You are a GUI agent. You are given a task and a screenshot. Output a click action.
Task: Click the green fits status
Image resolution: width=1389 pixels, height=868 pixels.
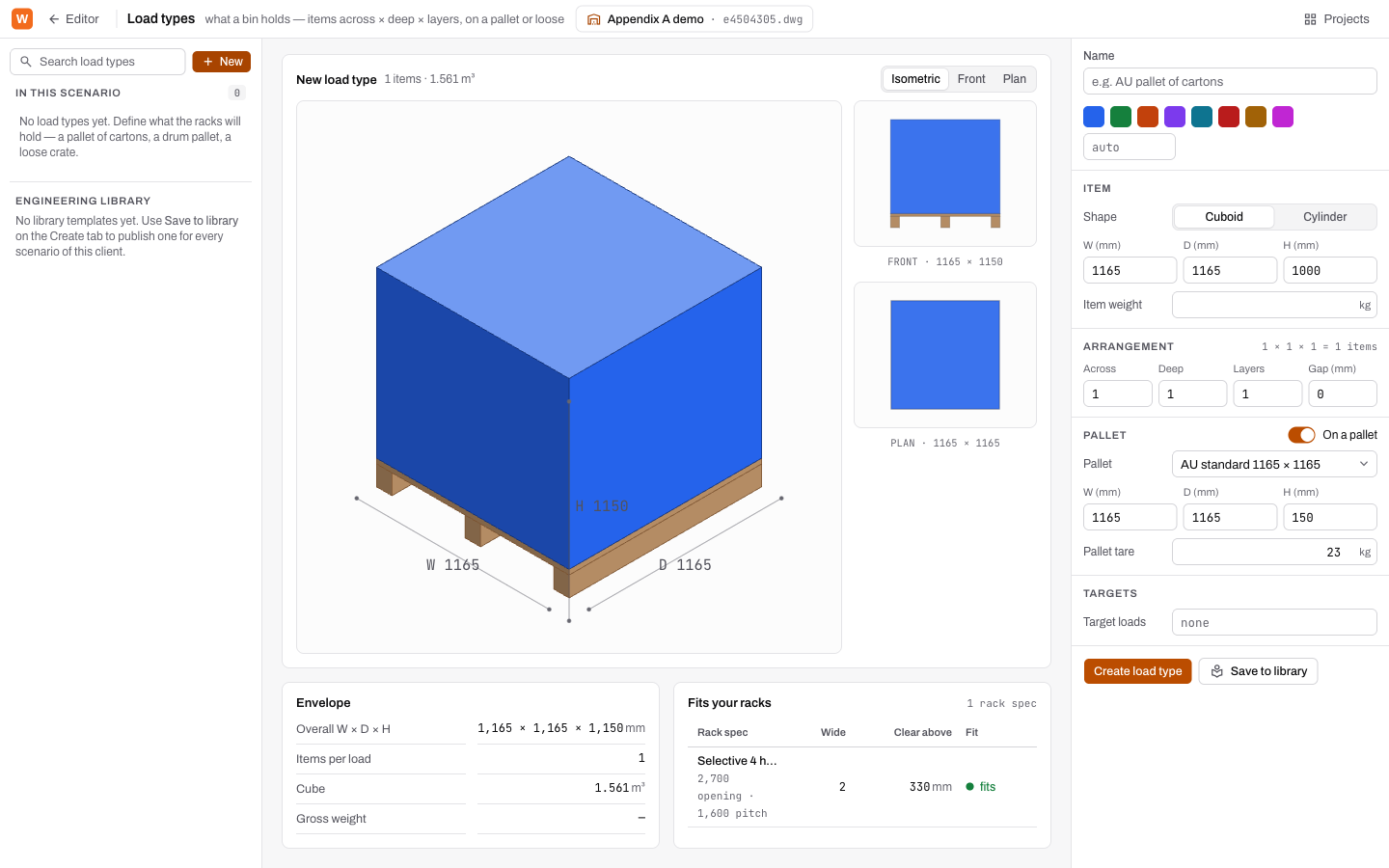click(981, 787)
